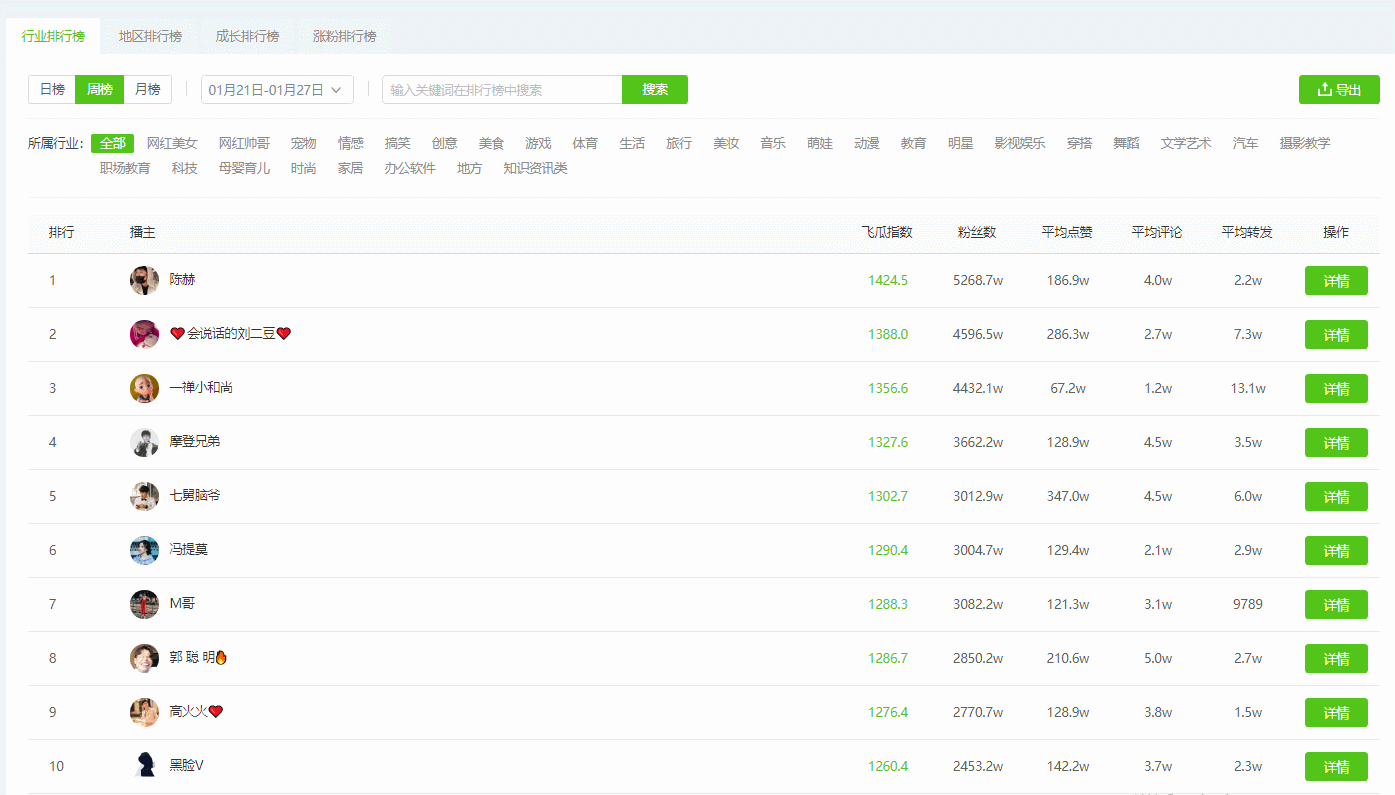The width and height of the screenshot is (1395, 795).
Task: Click the 黑脸V avatar icon
Action: [144, 766]
